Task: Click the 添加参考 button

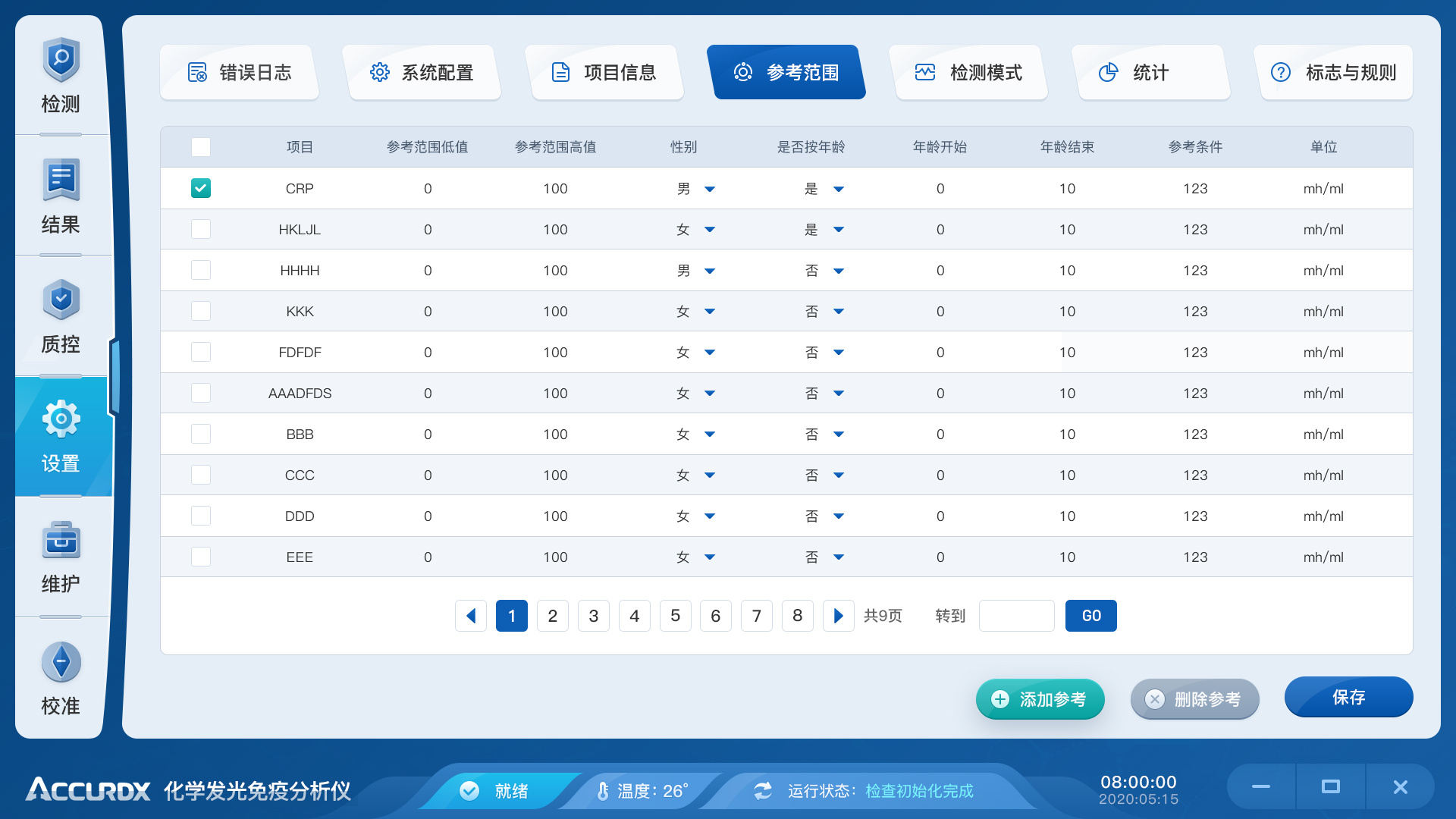Action: [x=1040, y=698]
